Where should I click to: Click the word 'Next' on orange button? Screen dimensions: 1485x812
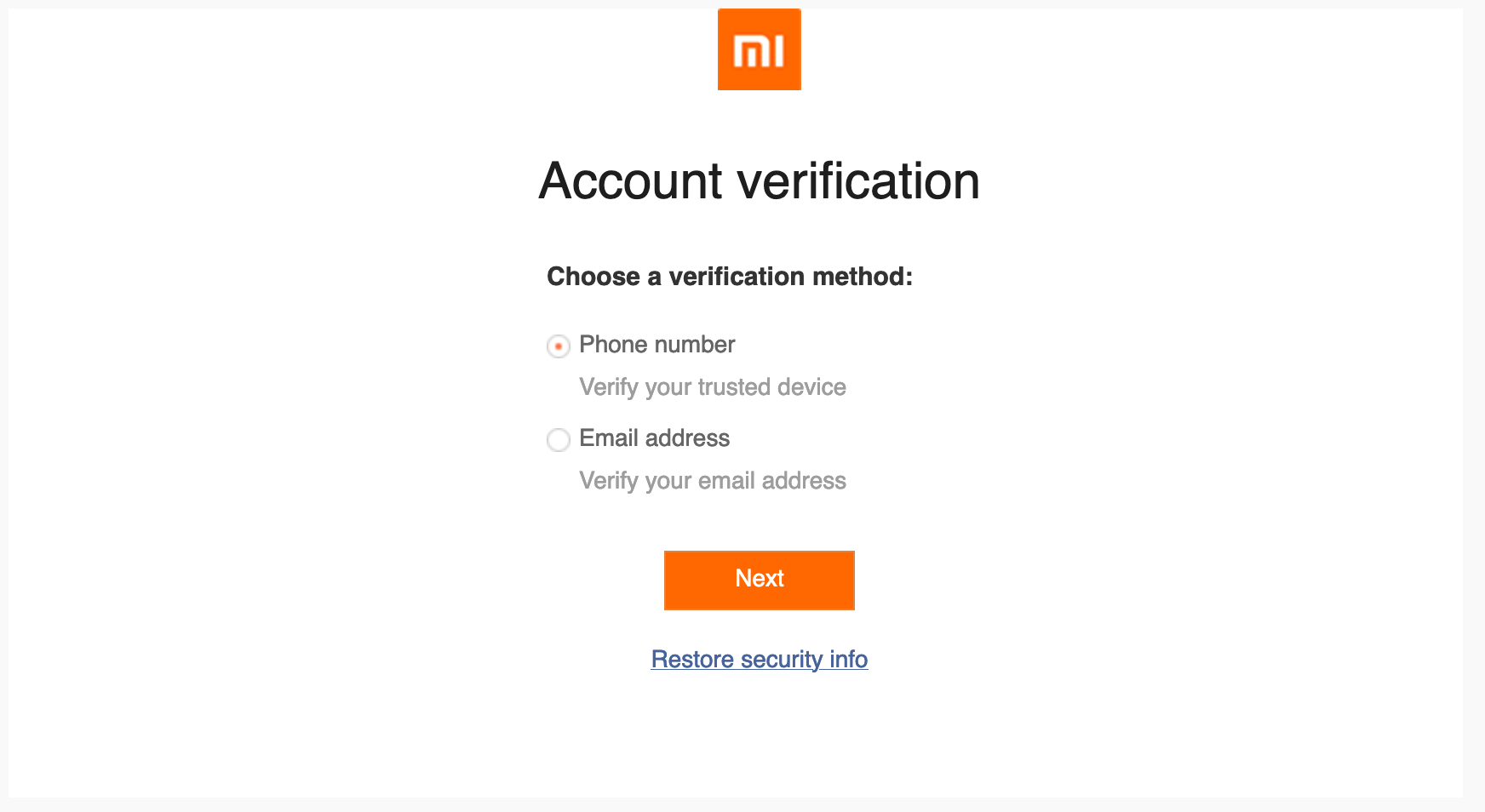[759, 579]
